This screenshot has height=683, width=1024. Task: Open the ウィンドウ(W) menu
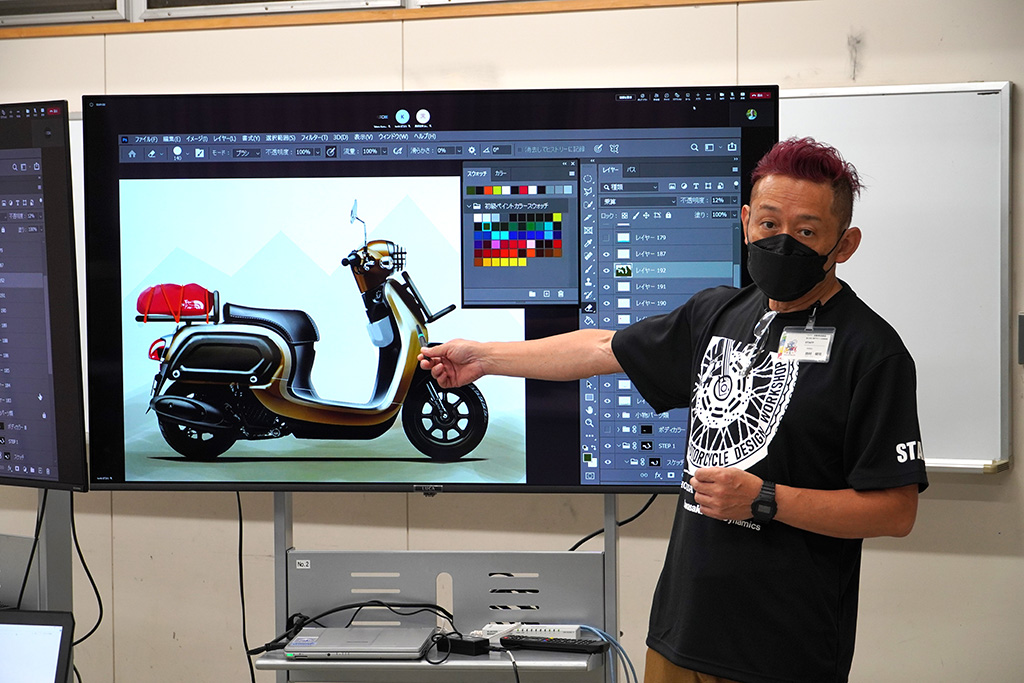(393, 136)
